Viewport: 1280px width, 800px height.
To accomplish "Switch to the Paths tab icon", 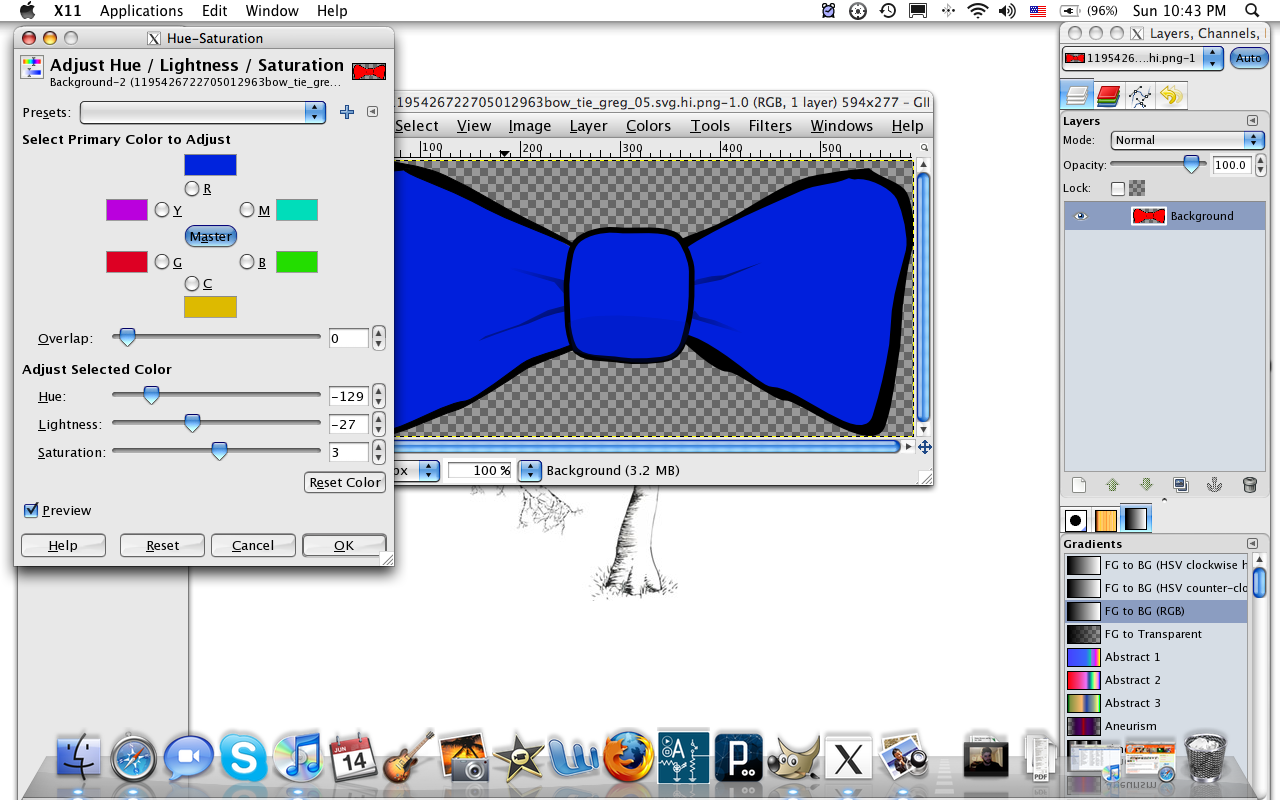I will click(x=1139, y=96).
